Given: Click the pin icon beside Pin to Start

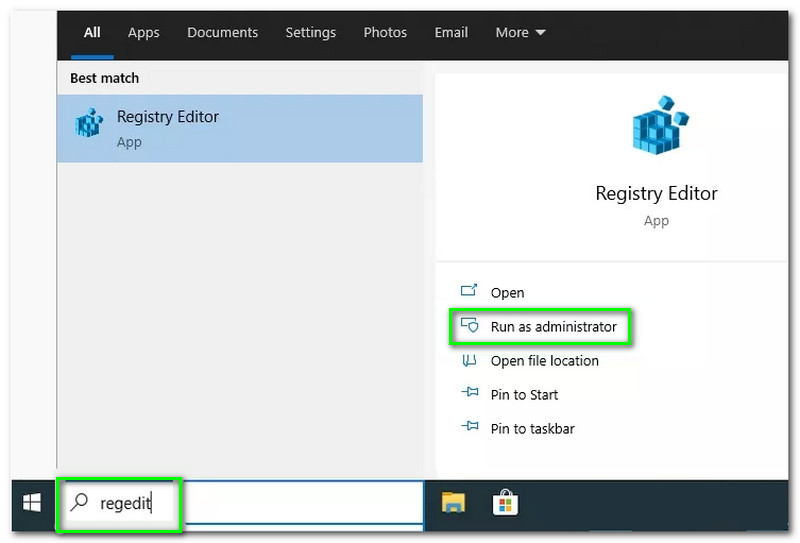Looking at the screenshot, I should pos(469,394).
